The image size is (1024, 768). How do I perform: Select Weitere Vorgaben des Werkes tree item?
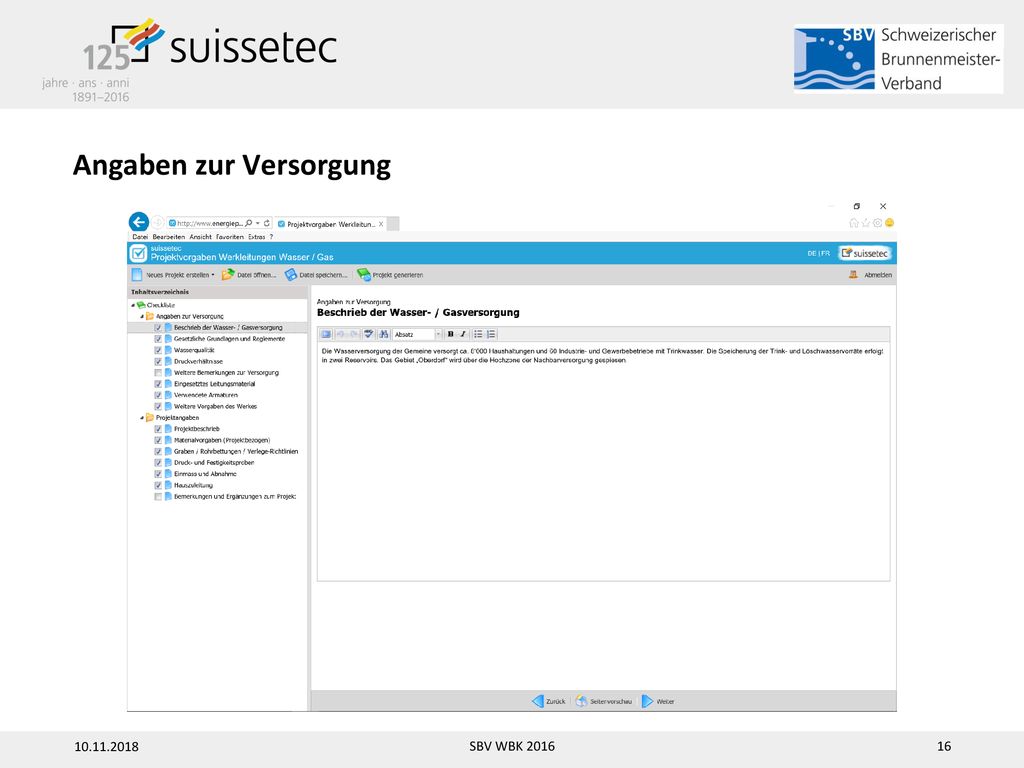pos(215,406)
